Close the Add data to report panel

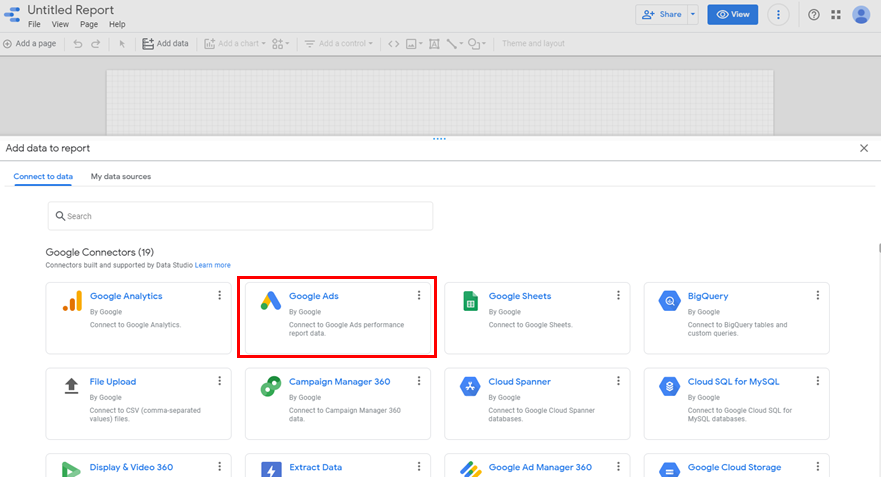864,148
